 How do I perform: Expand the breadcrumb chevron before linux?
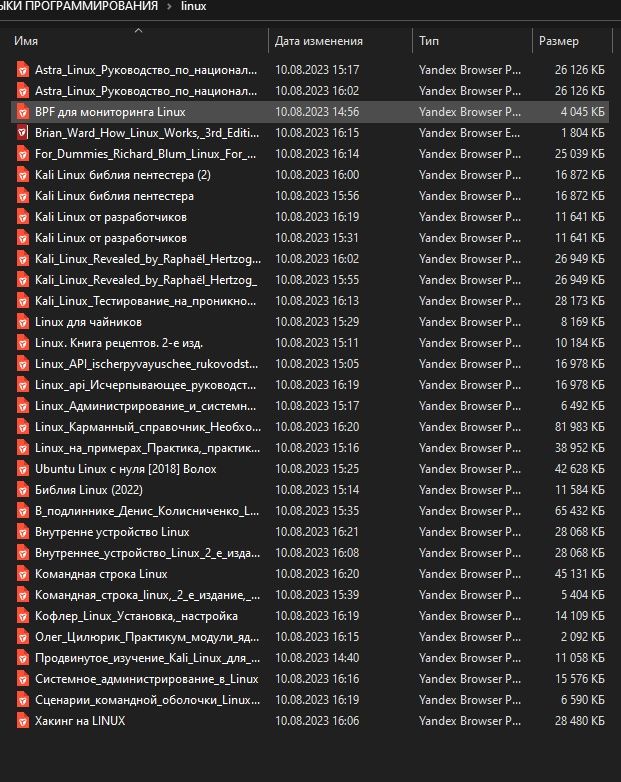coord(170,6)
